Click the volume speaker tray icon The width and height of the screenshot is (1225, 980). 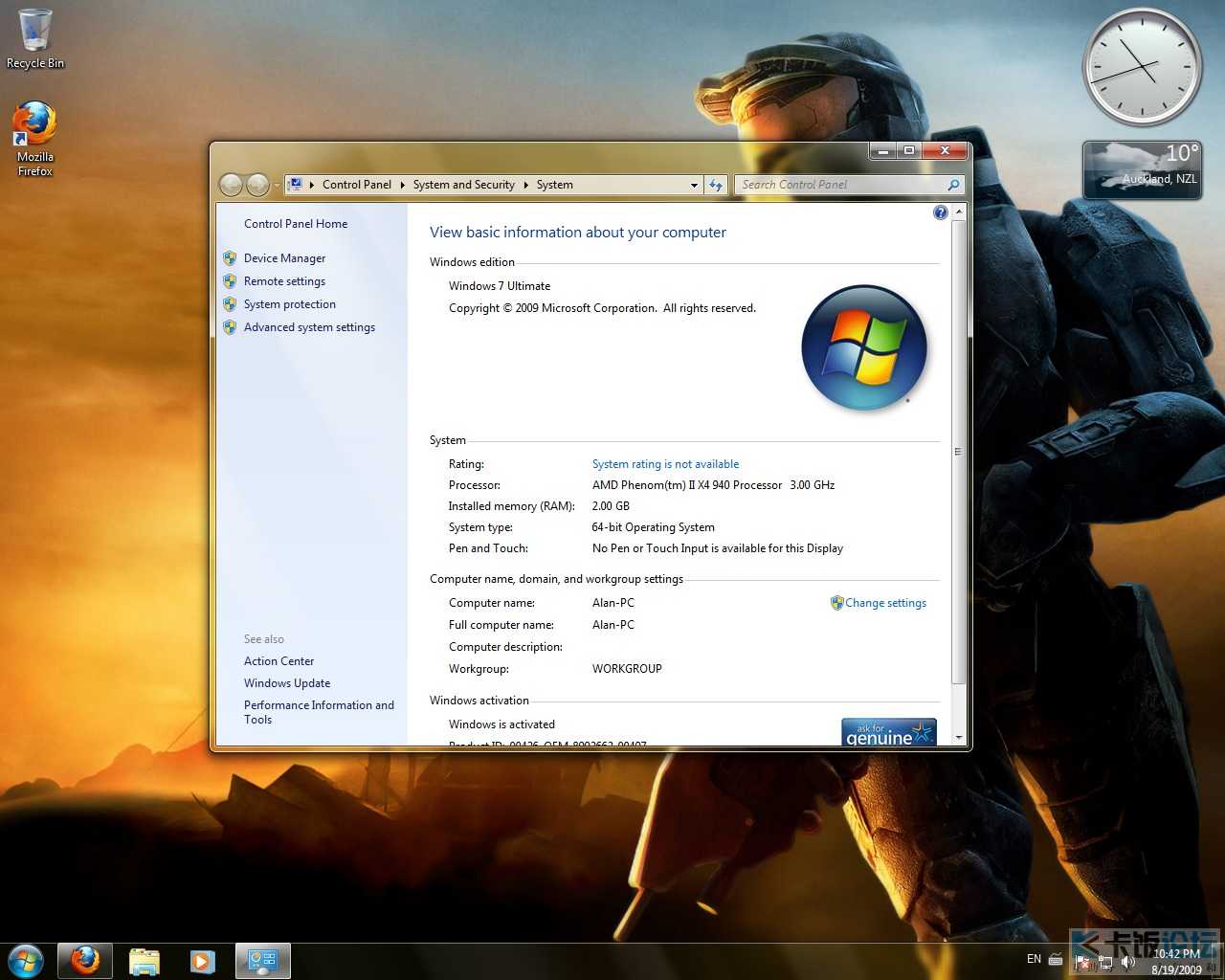(1128, 961)
